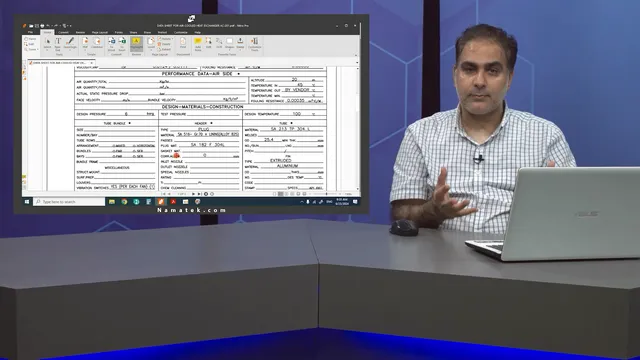Screen dimensions: 640x360
Task: Click the Windows taskbar search box
Action: (x=69, y=202)
